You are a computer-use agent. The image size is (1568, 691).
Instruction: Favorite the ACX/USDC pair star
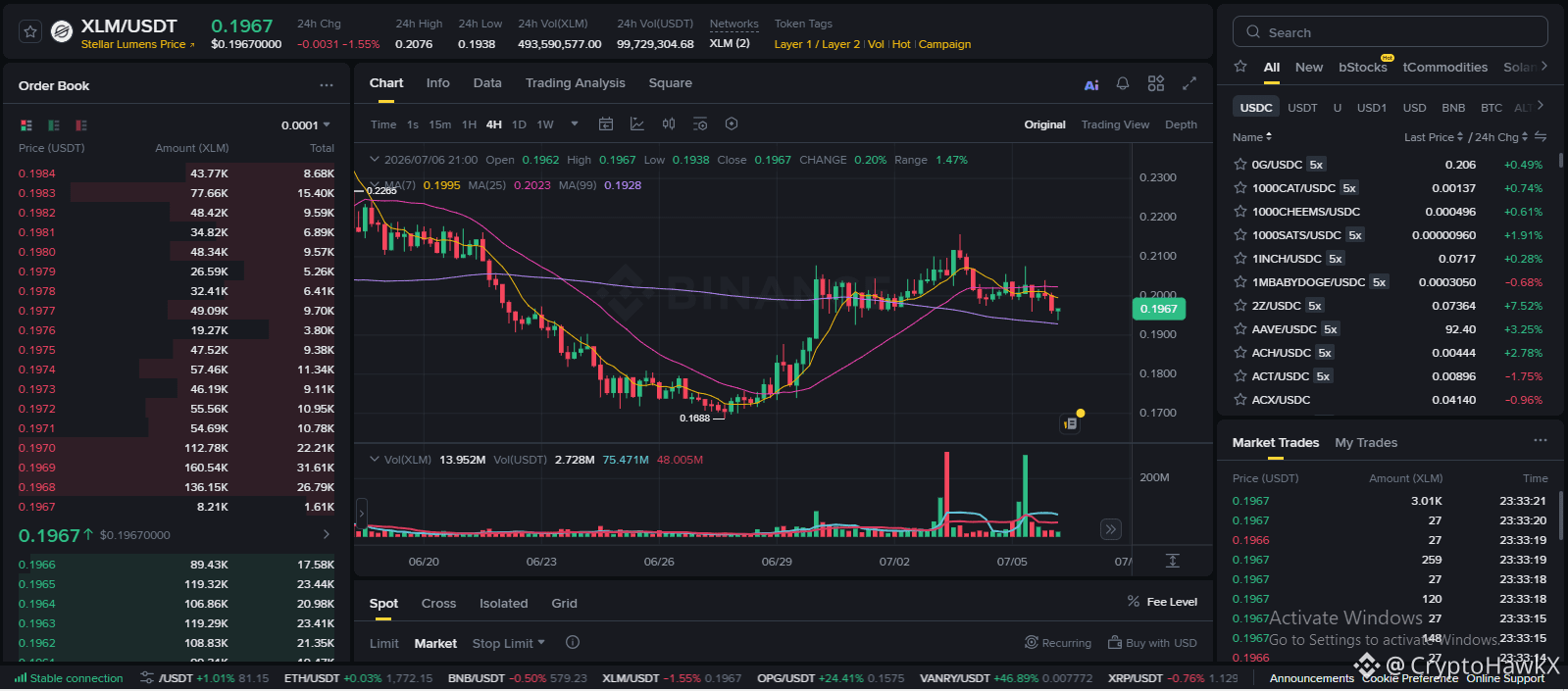(x=1240, y=400)
